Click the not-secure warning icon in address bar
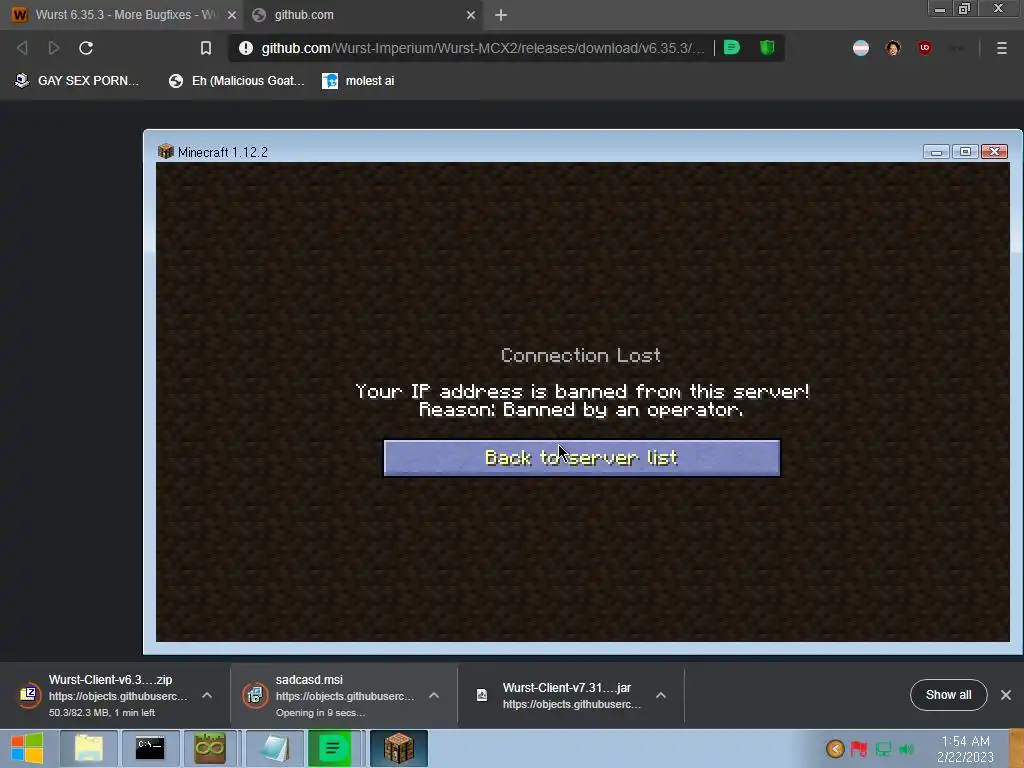The height and width of the screenshot is (768, 1024). (x=246, y=48)
